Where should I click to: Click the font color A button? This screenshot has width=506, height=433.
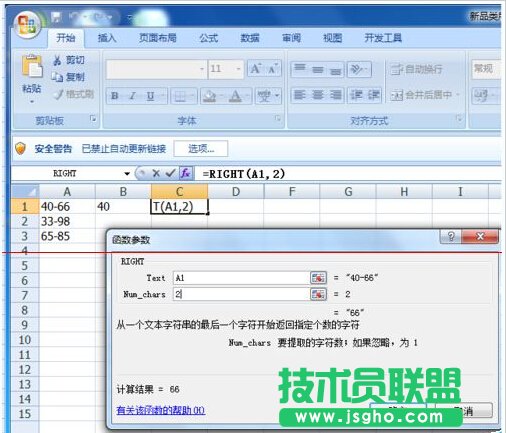point(235,96)
